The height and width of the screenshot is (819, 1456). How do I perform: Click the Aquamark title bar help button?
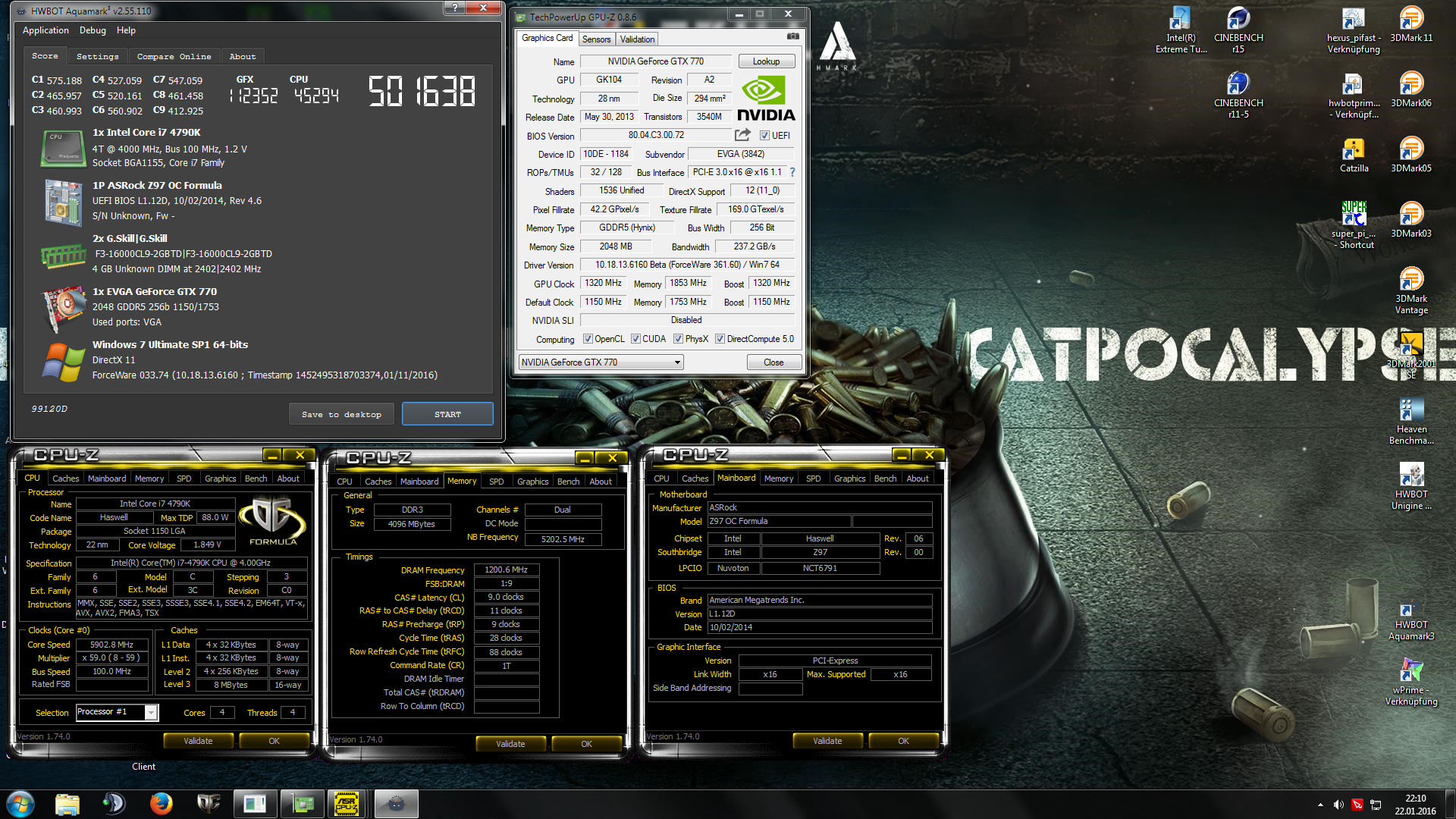click(454, 8)
